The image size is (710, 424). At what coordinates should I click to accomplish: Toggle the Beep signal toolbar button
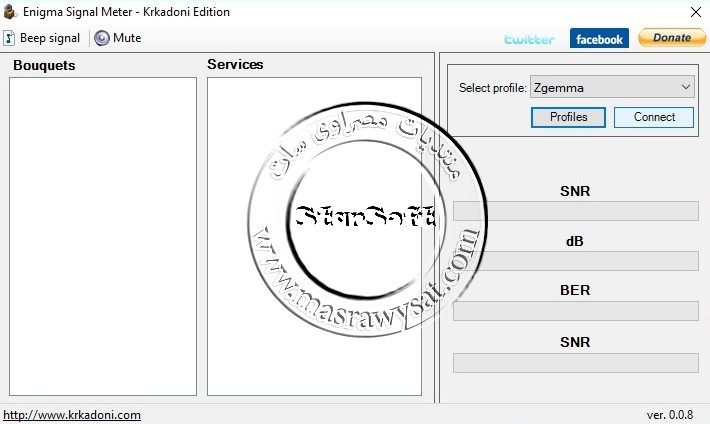(x=42, y=38)
